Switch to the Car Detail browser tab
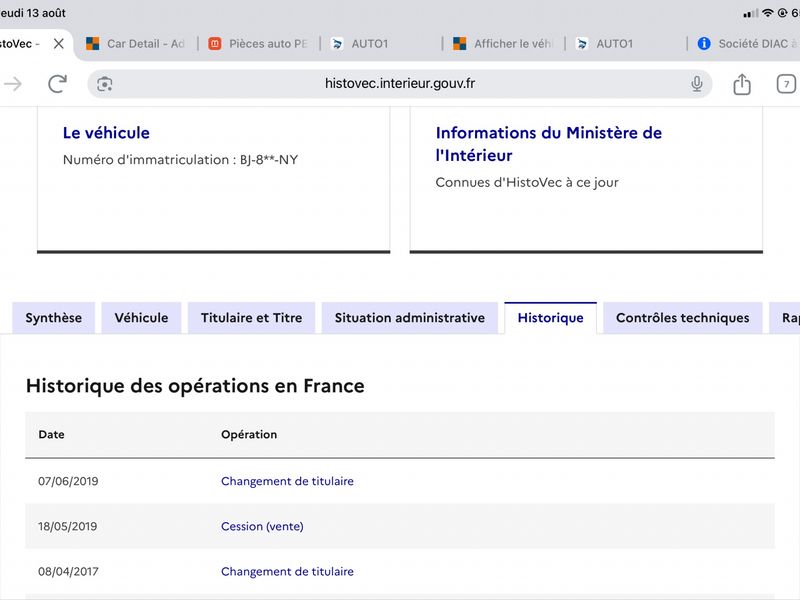Viewport: 800px width, 600px height. pos(135,44)
